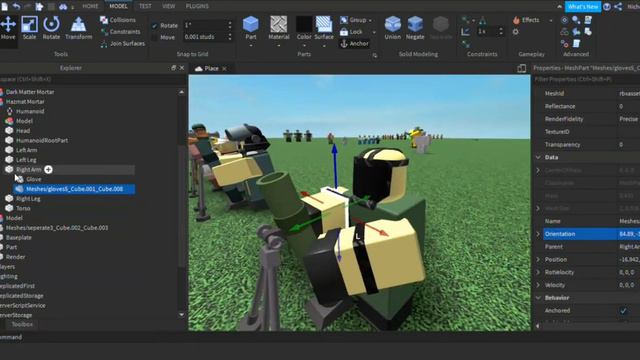This screenshot has width=640, height=360.
Task: Click the rotate snap degrees field
Action: tap(204, 25)
